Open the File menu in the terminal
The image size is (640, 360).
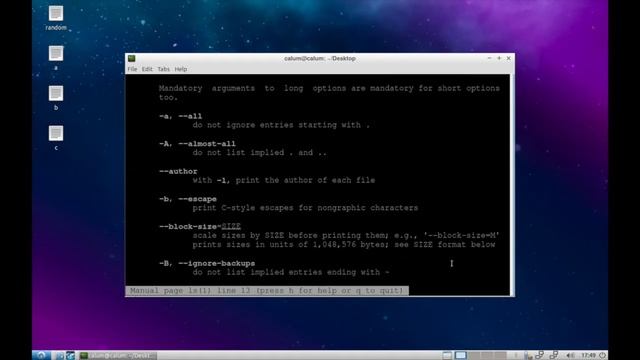(x=132, y=69)
